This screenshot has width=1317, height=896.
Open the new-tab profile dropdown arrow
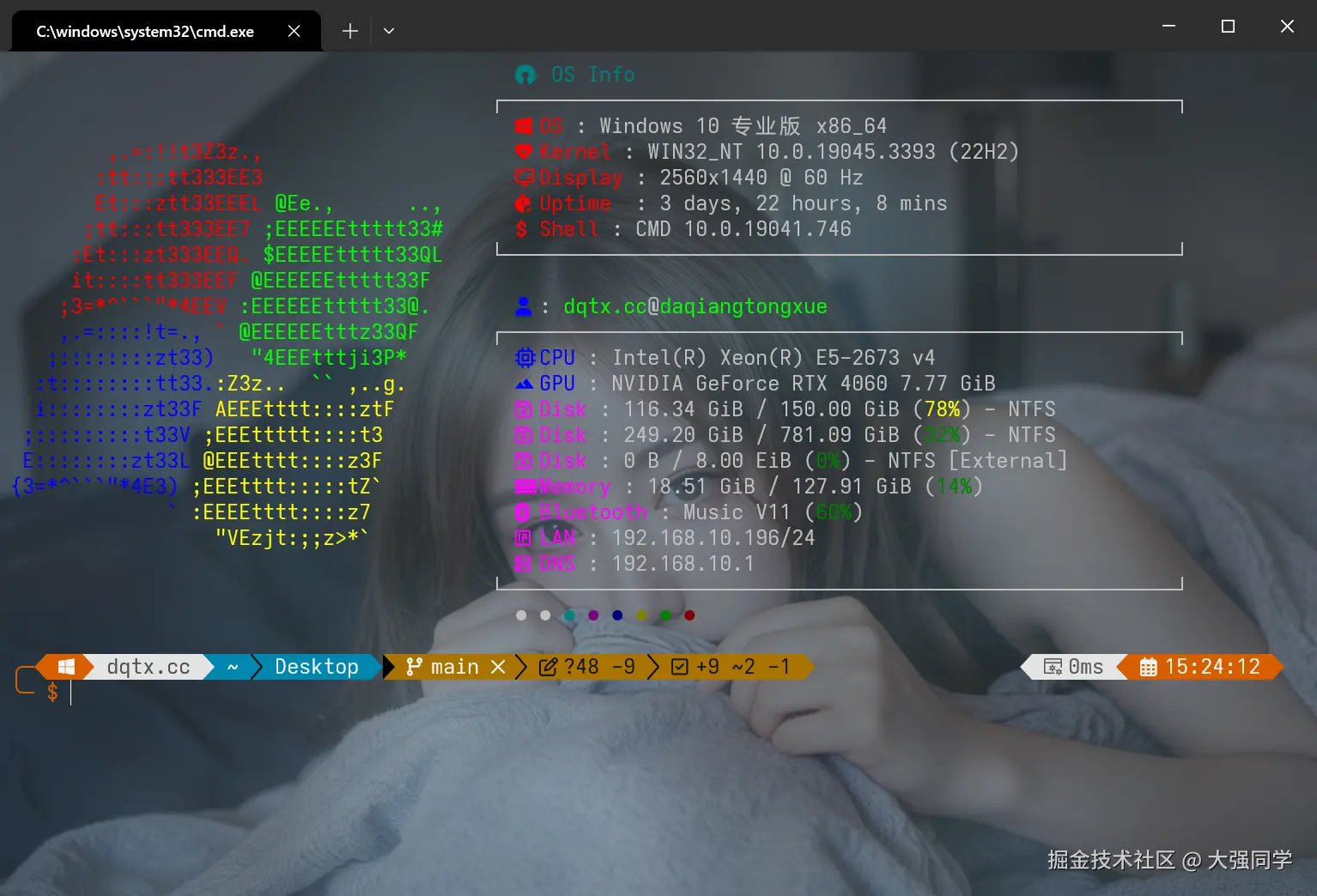pyautogui.click(x=389, y=31)
